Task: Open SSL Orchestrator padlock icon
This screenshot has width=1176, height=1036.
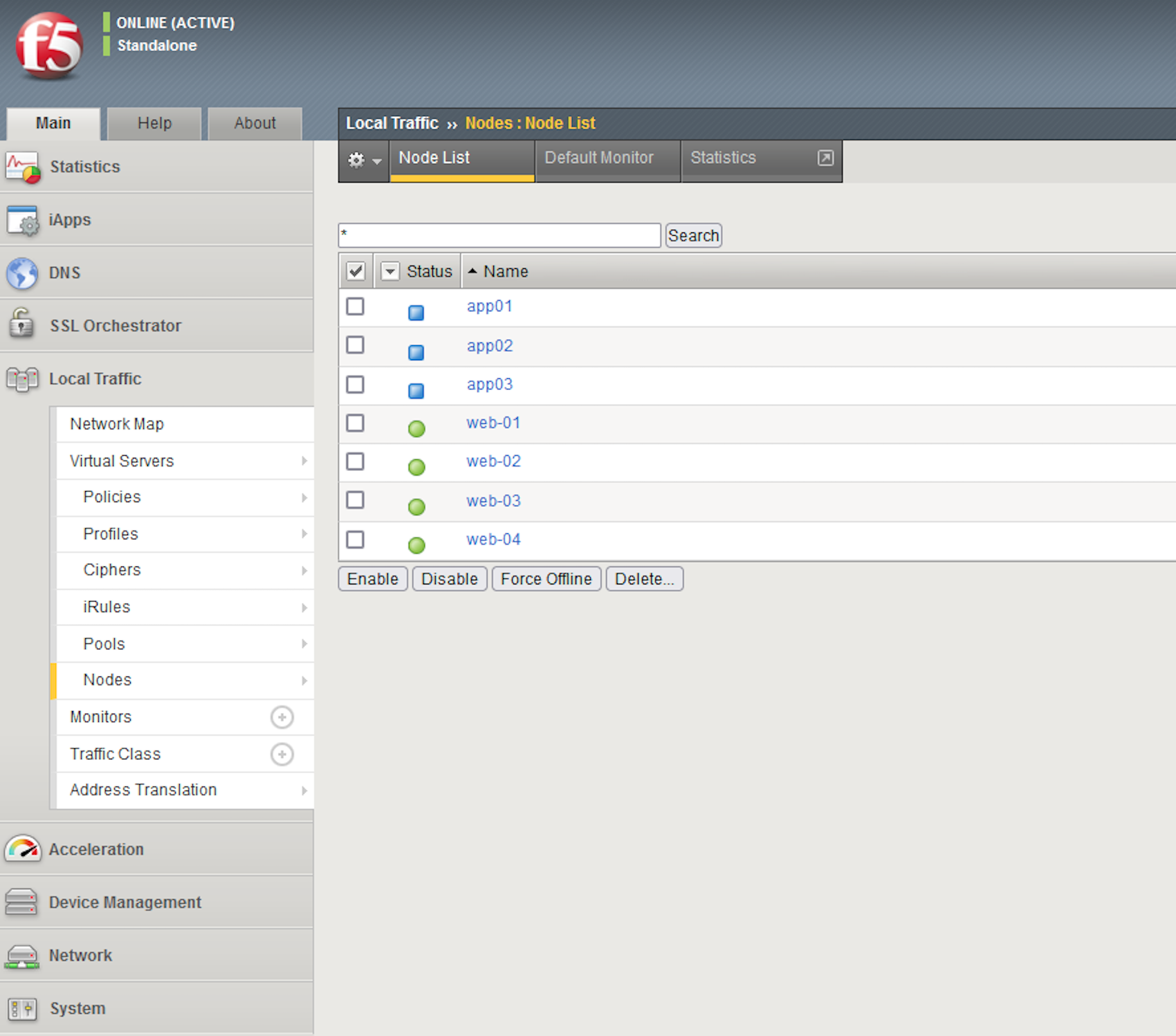Action: 22,324
